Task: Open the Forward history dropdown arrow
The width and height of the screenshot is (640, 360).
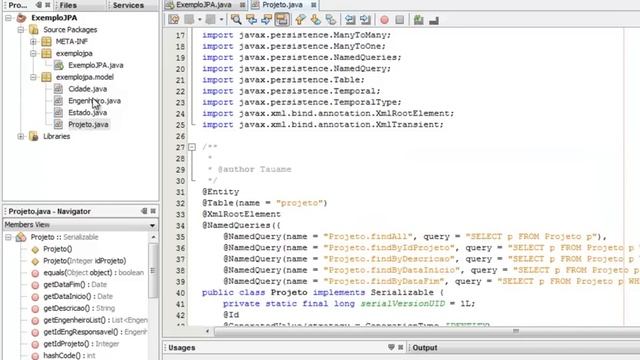Action: 221,20
